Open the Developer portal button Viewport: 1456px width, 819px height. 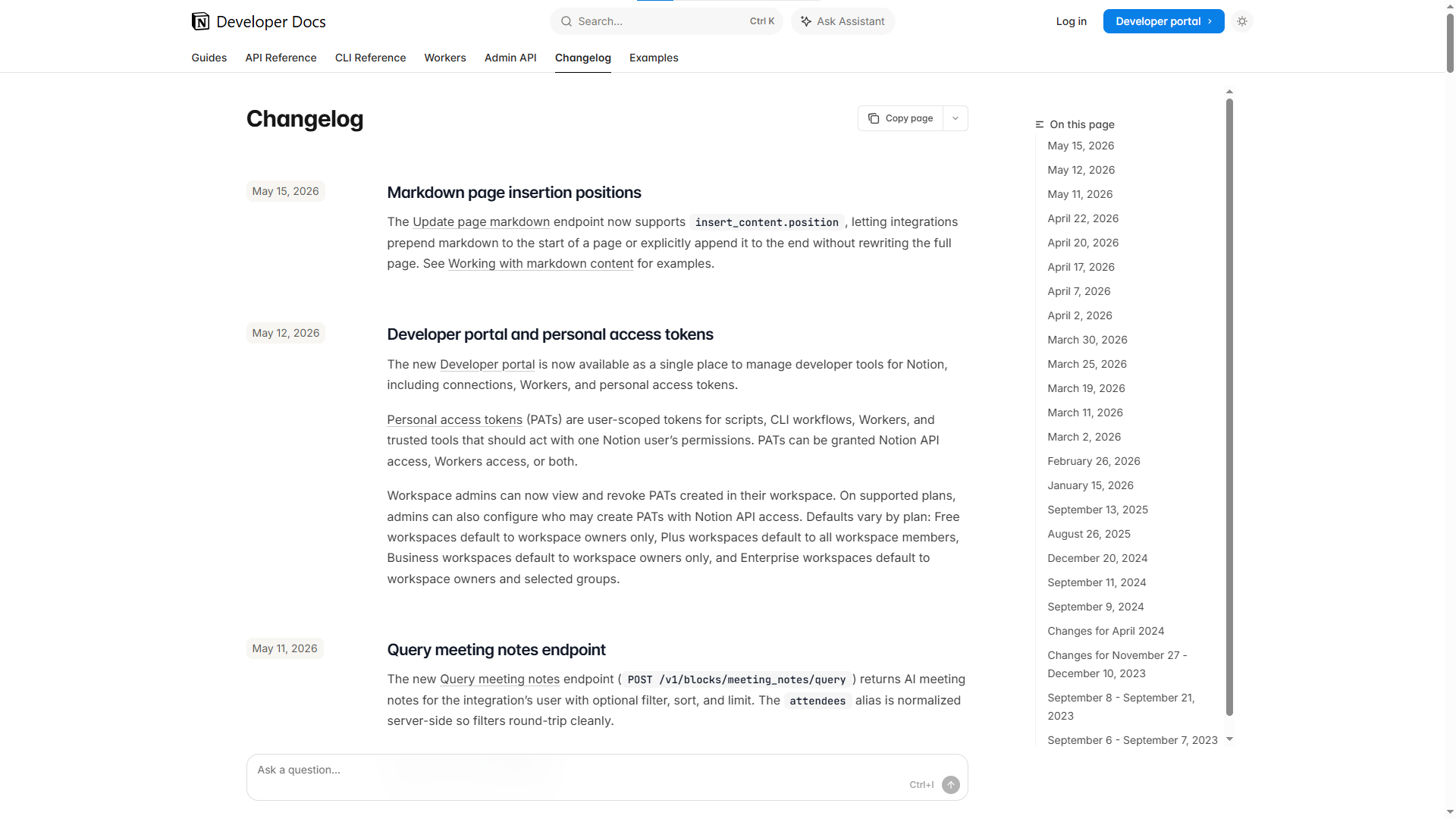(x=1163, y=21)
